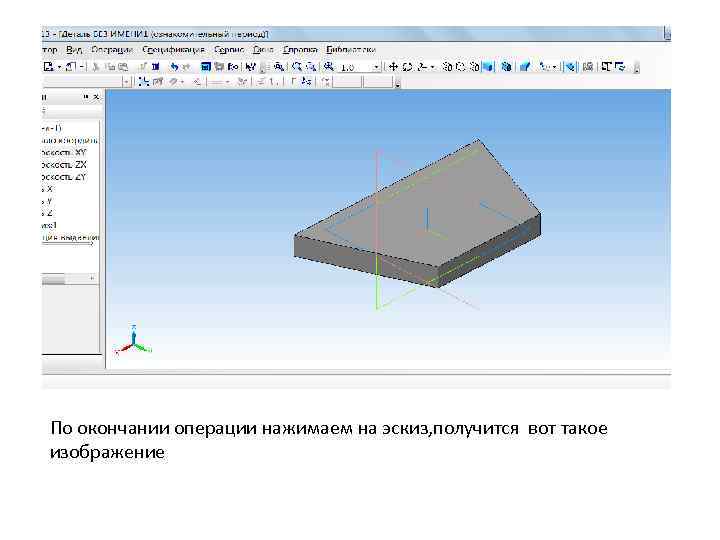Click the Redo arrow icon
This screenshot has width=720, height=540.
coord(186,67)
